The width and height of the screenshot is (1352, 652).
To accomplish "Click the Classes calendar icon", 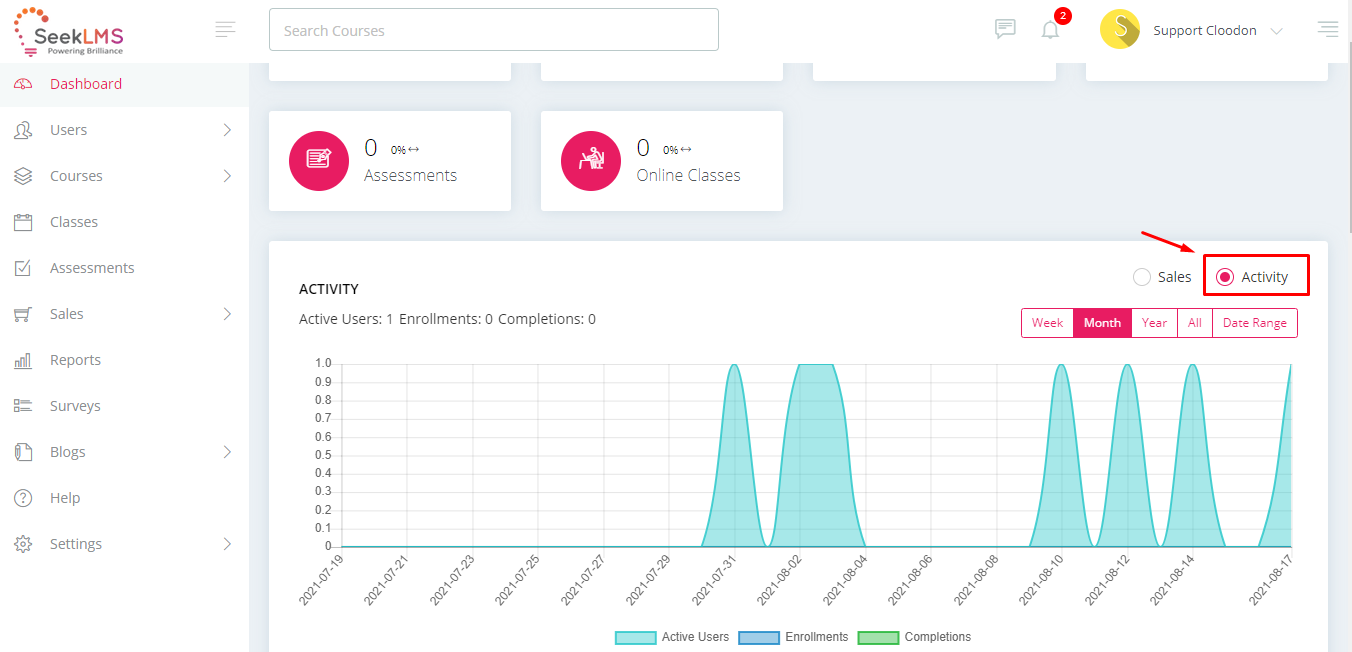I will [23, 222].
